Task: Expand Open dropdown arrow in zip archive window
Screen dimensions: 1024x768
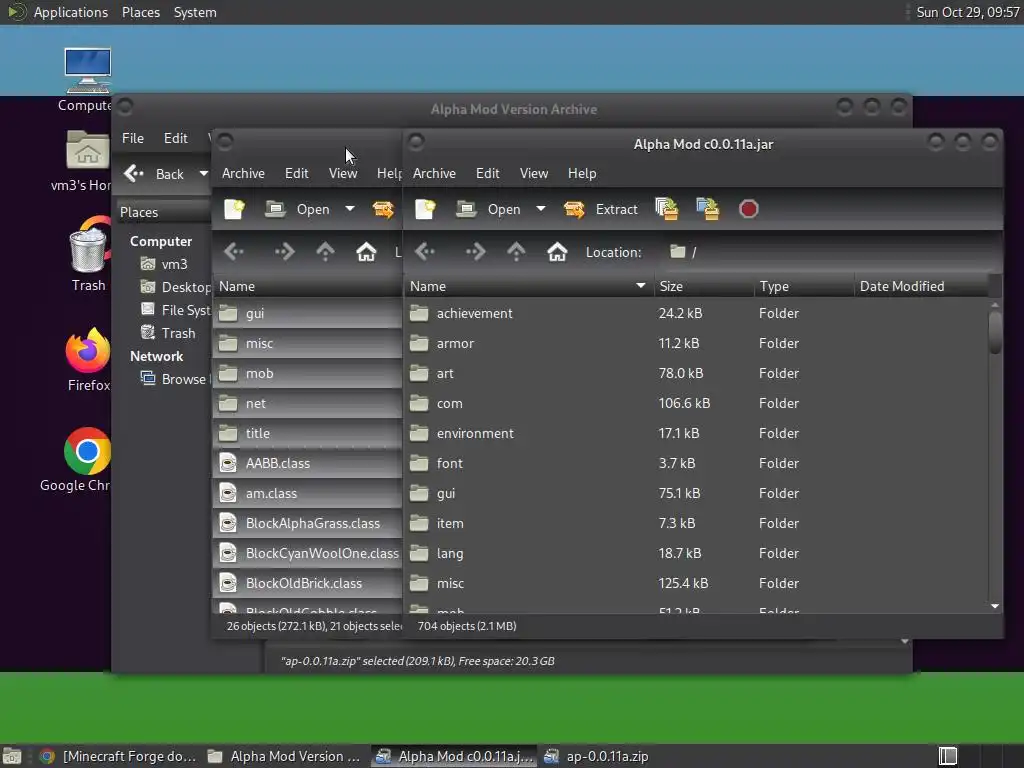Action: point(350,209)
